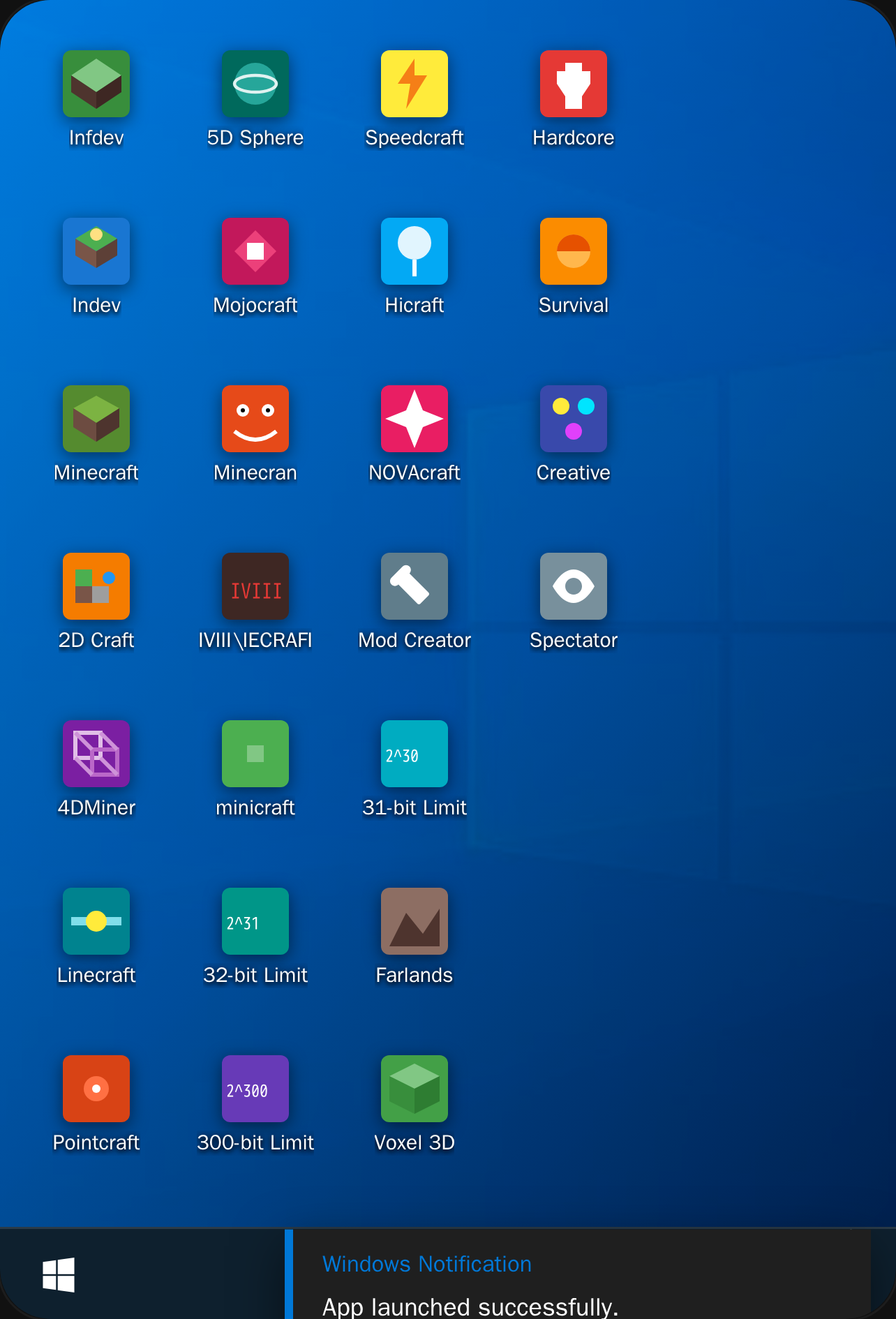The width and height of the screenshot is (896, 1319).
Task: Launch the Hardcore red icon
Action: tap(574, 84)
